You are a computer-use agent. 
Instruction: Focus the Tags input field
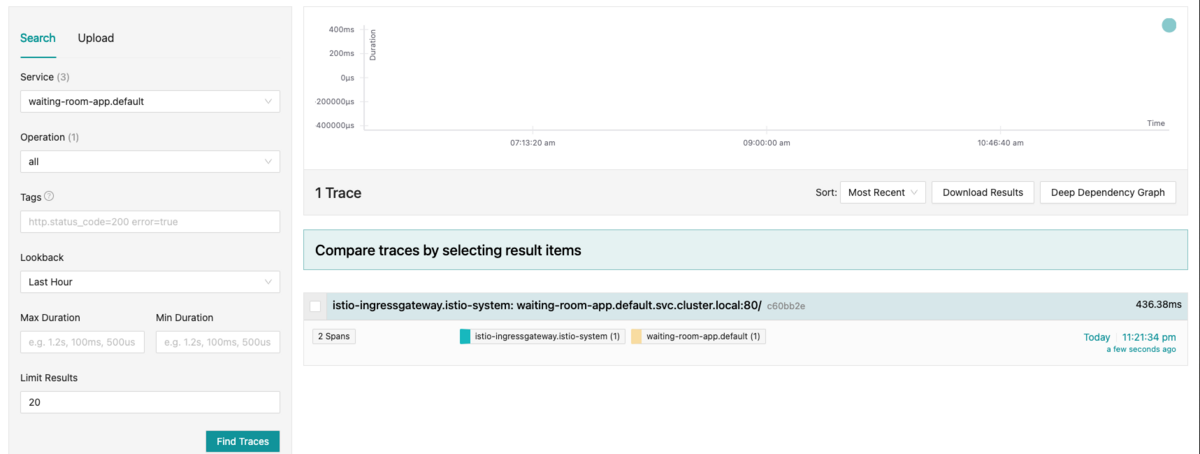click(x=150, y=222)
